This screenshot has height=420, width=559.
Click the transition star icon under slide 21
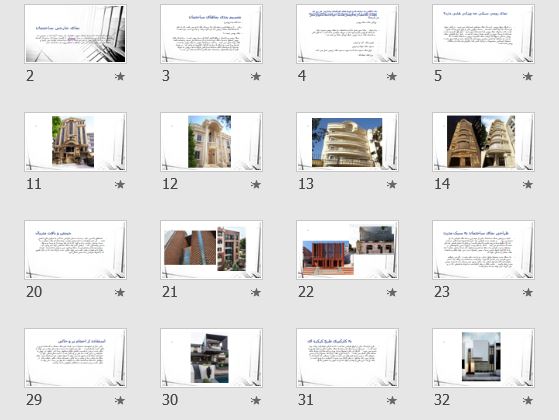(x=256, y=292)
